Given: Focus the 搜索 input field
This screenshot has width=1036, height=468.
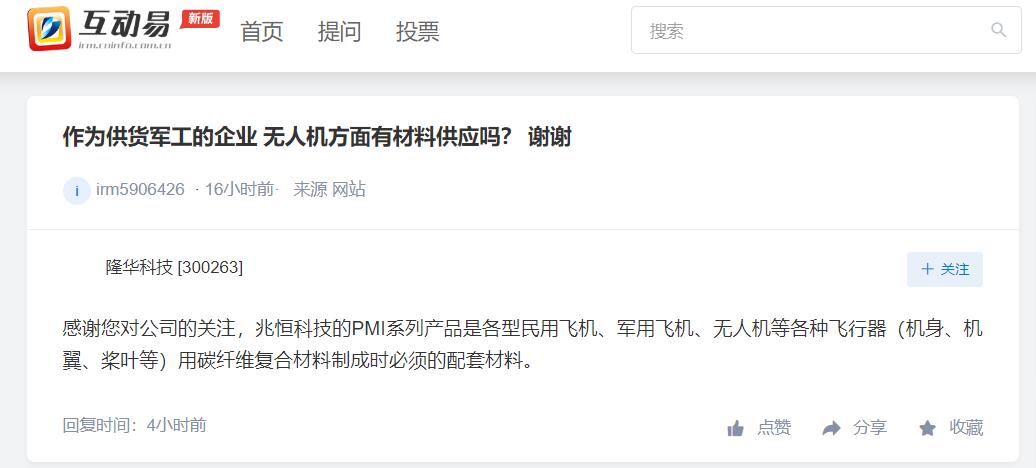Looking at the screenshot, I should pos(826,30).
